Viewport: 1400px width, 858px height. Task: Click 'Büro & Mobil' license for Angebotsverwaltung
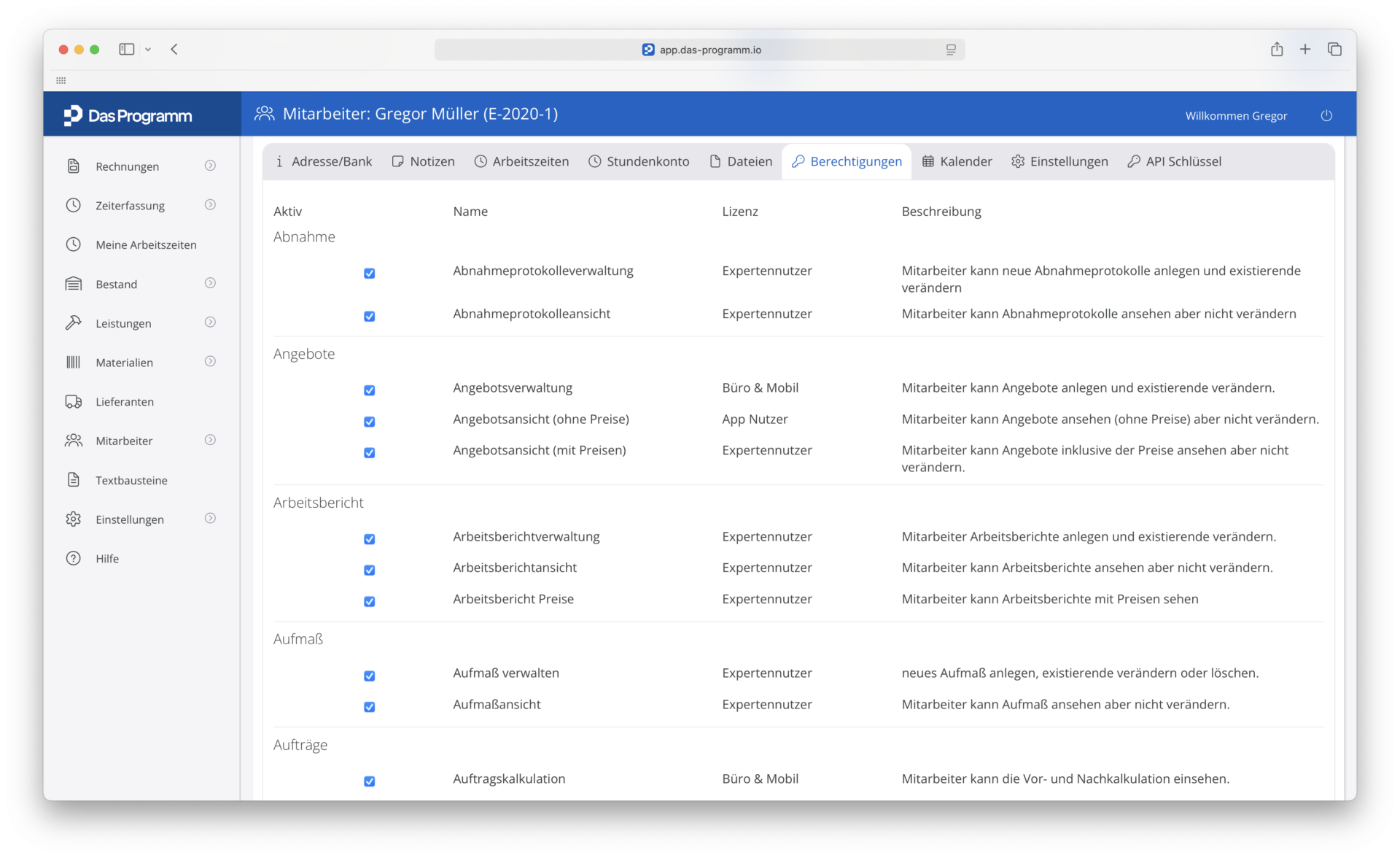tap(761, 387)
